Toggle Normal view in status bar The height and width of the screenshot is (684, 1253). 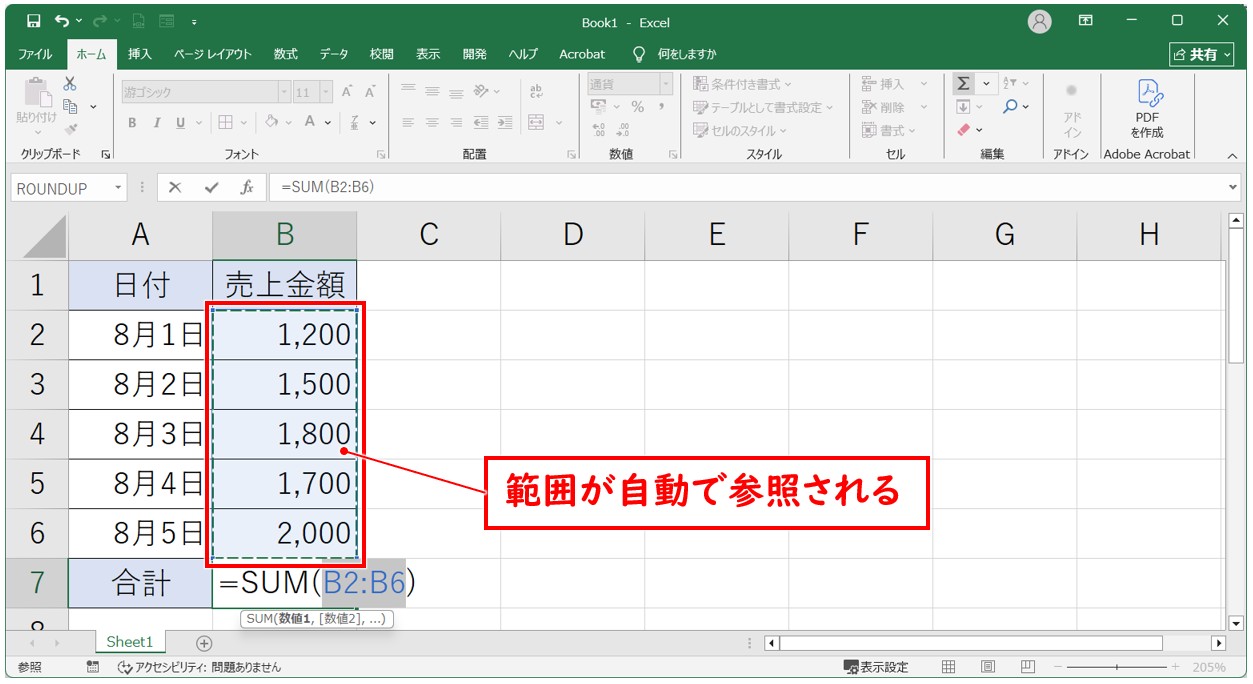[x=948, y=667]
